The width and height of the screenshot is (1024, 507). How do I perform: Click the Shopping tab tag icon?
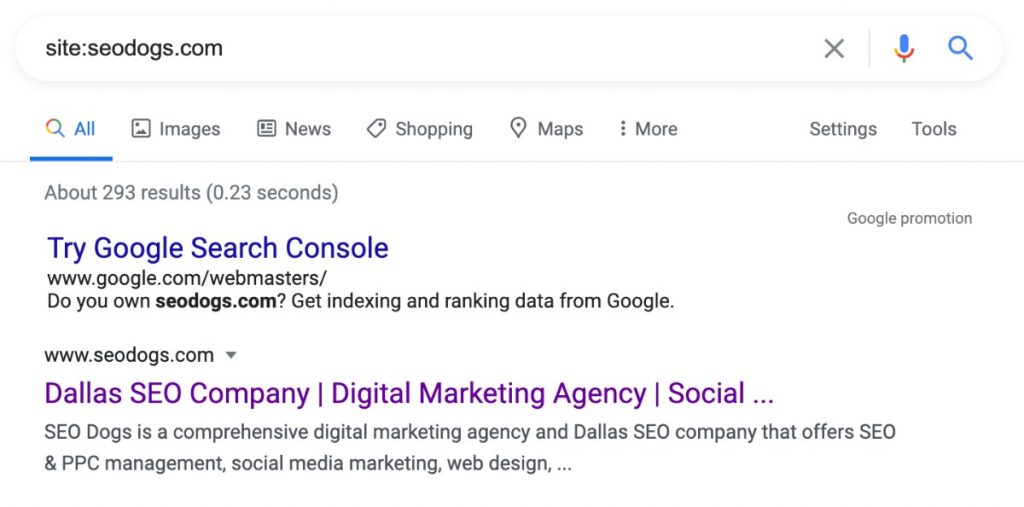click(376, 129)
